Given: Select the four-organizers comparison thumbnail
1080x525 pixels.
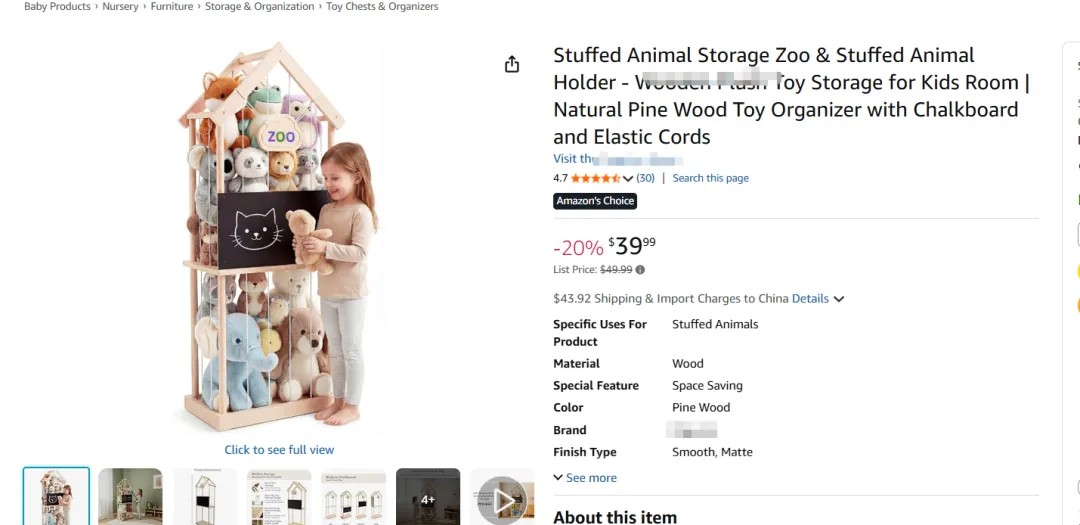Looking at the screenshot, I should (x=353, y=497).
